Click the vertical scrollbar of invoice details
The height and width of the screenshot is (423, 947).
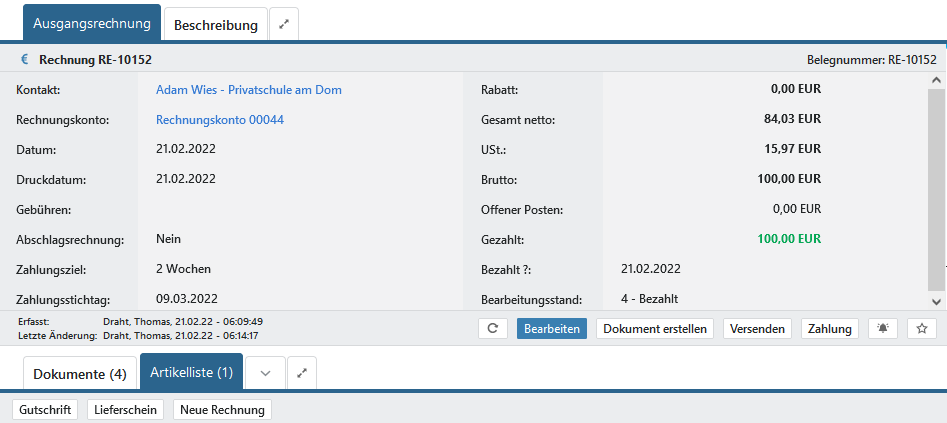(x=936, y=180)
